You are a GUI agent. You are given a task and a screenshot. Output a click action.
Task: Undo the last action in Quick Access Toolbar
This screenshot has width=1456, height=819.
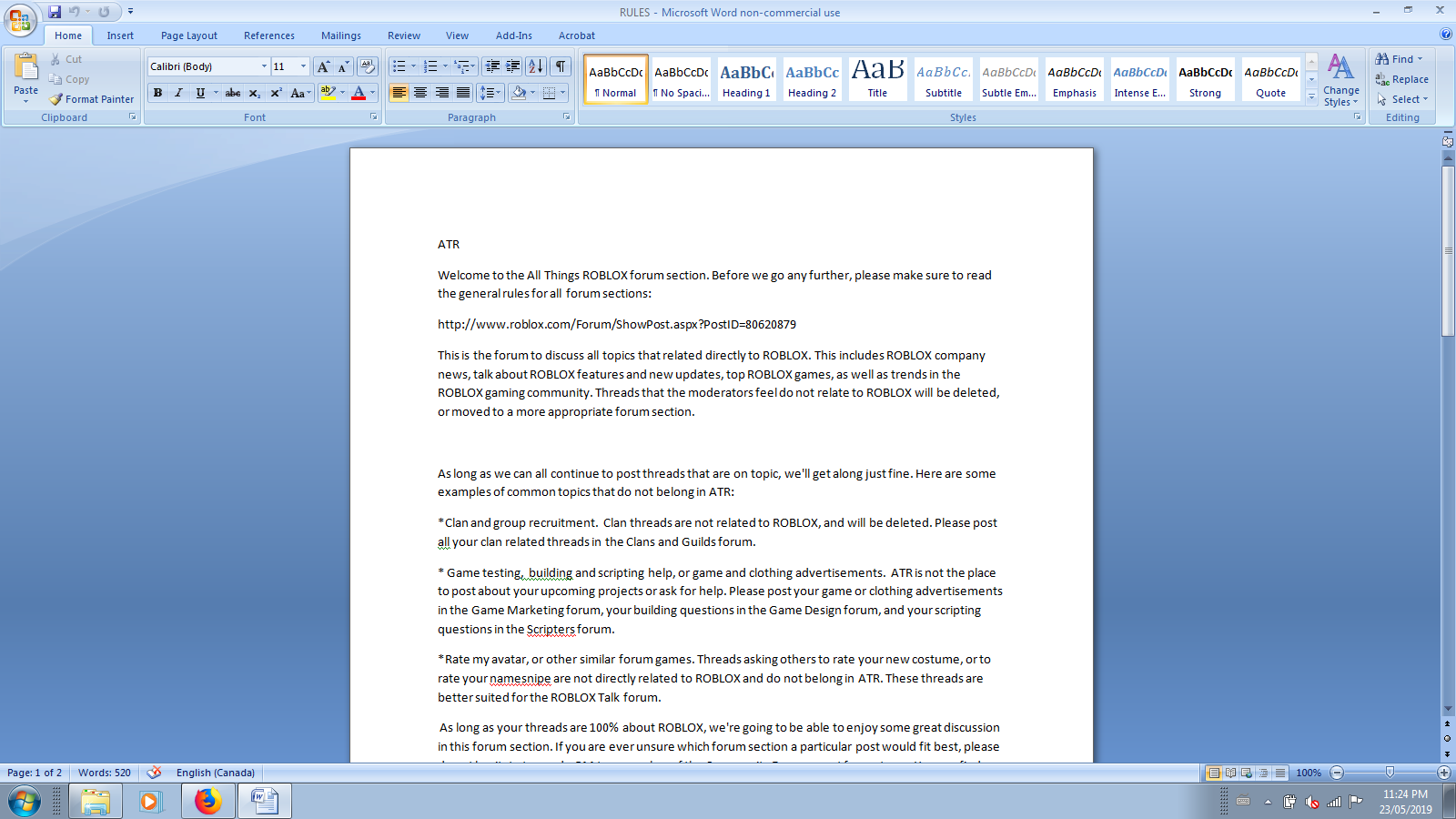(x=75, y=12)
